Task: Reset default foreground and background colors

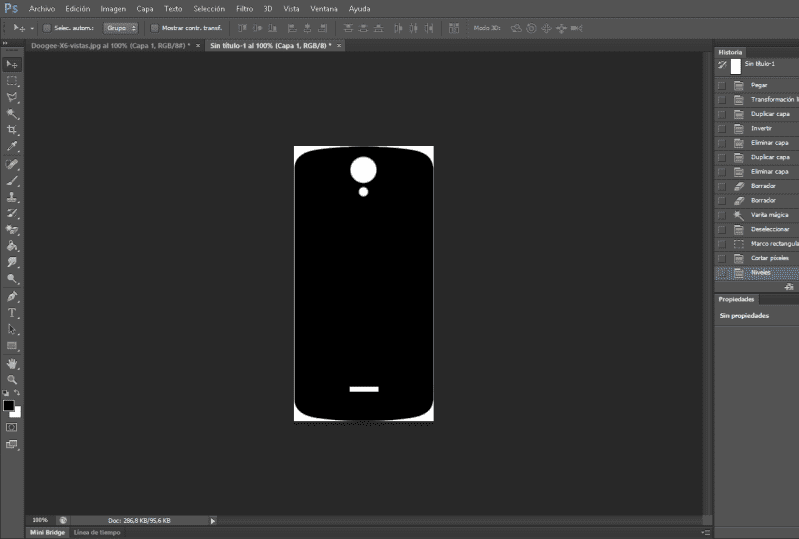Action: tap(6, 393)
